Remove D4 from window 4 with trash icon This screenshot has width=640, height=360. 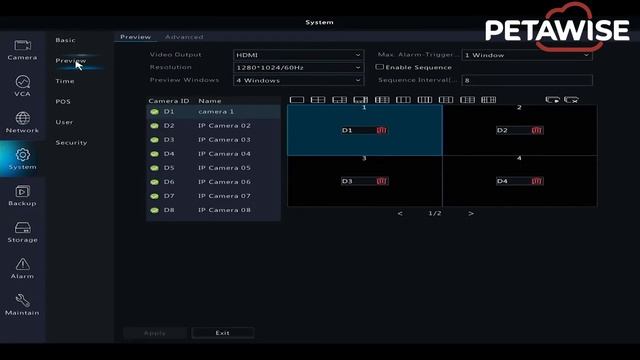pyautogui.click(x=537, y=181)
